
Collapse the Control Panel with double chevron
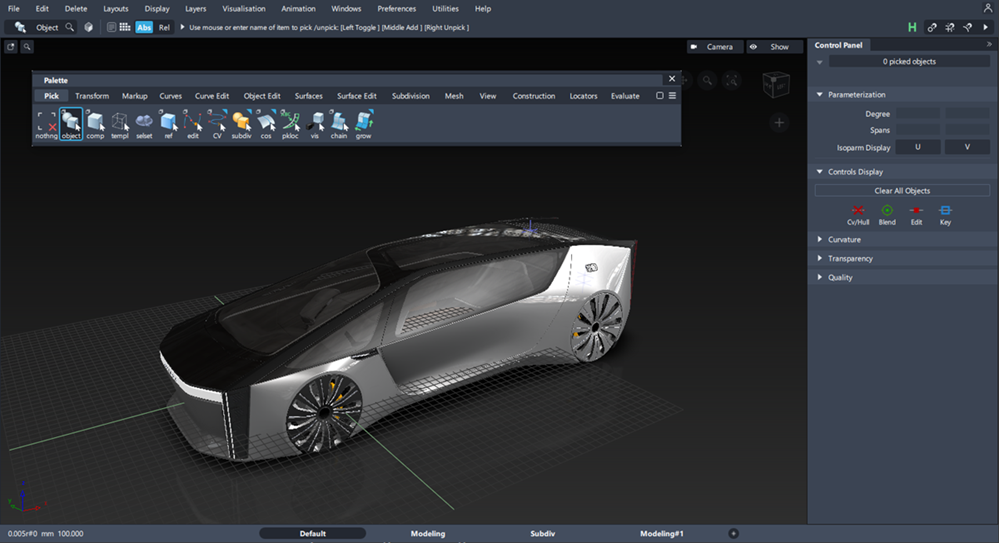989,45
